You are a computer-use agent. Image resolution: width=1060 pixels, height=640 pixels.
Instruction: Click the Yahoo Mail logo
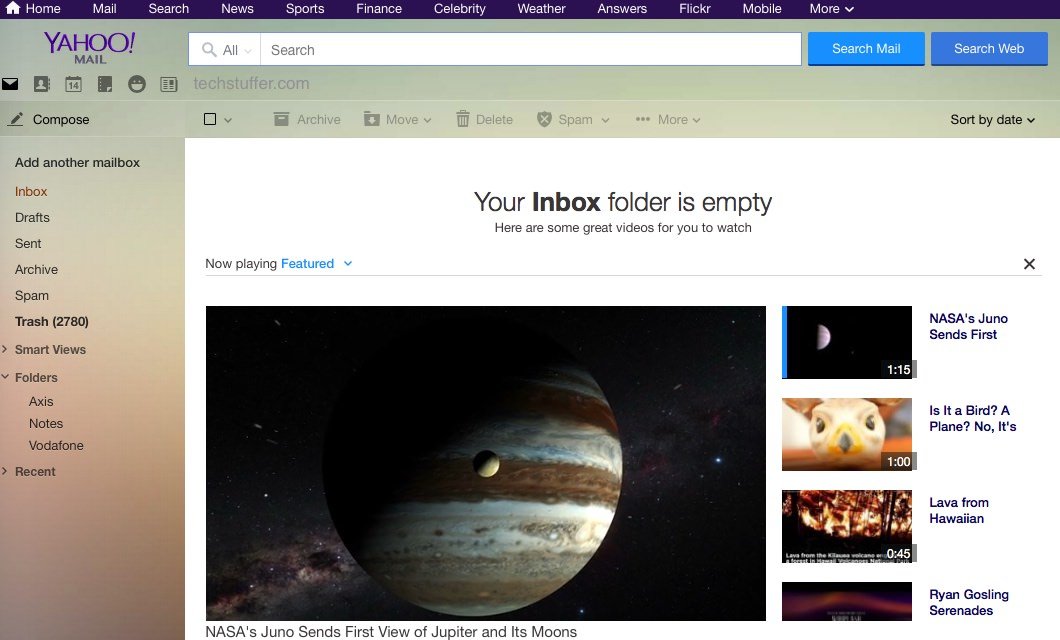(x=89, y=47)
